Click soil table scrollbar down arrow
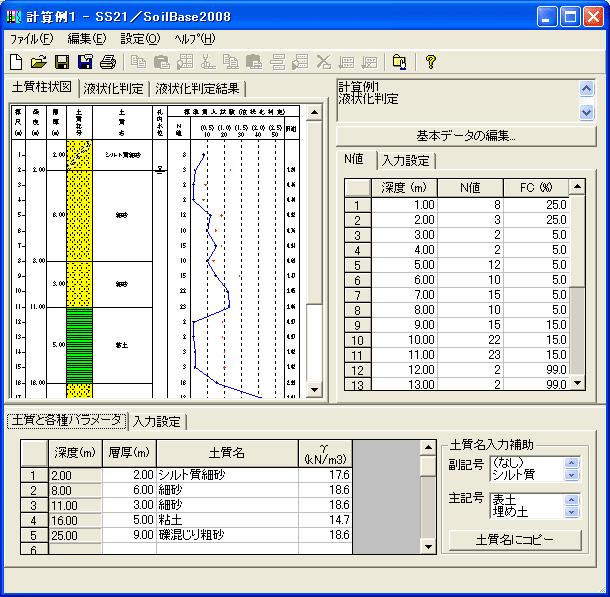 pyautogui.click(x=428, y=546)
